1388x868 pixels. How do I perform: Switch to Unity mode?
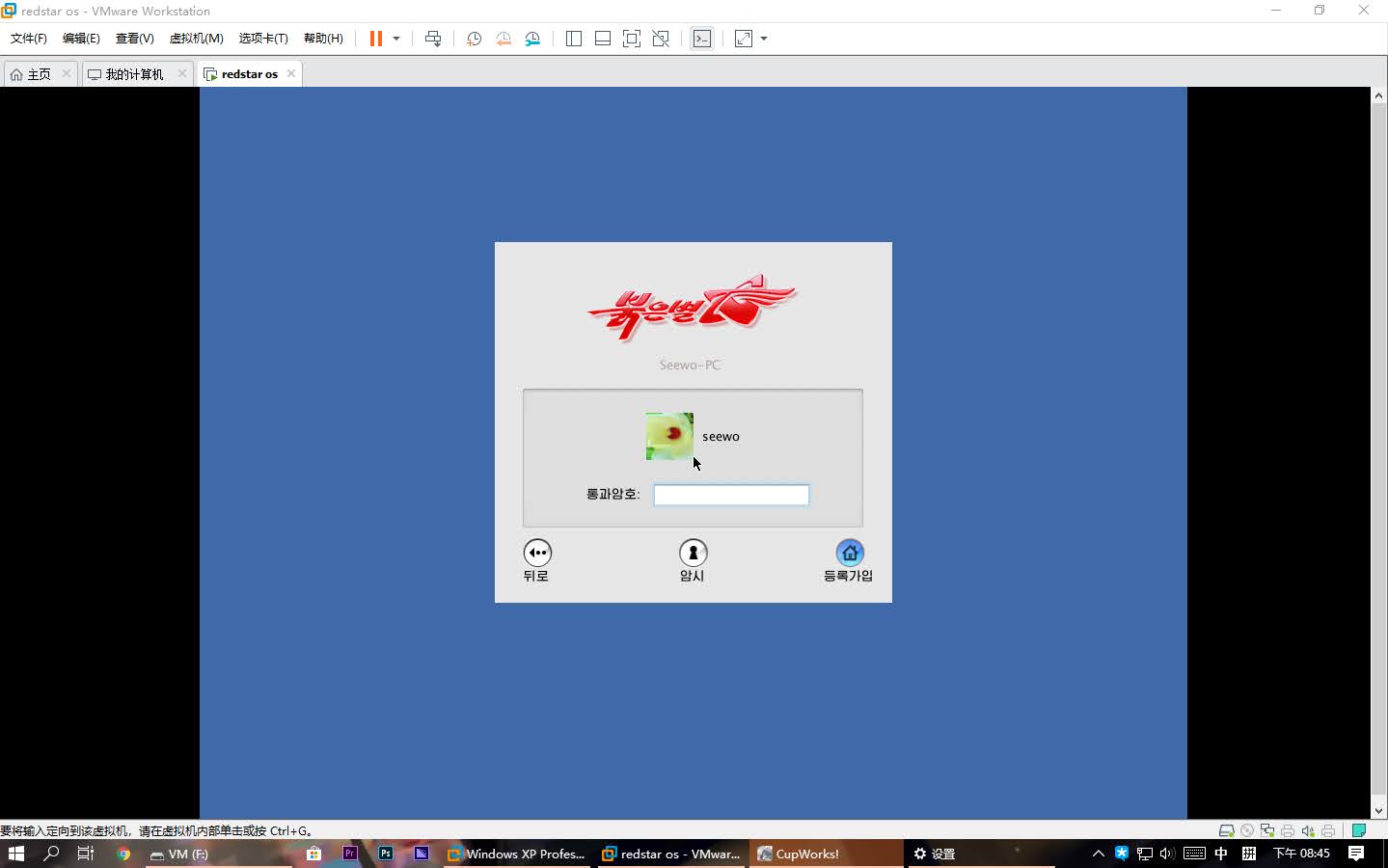click(661, 39)
